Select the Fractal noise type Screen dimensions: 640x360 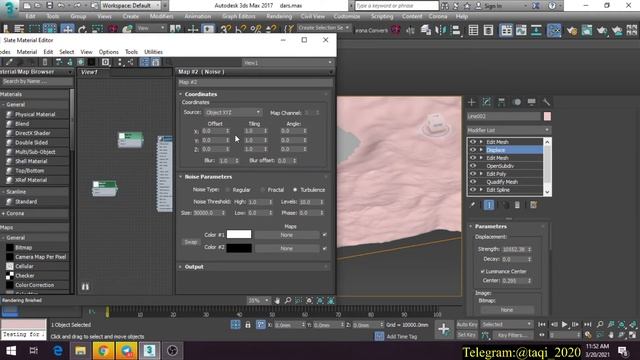(262, 190)
